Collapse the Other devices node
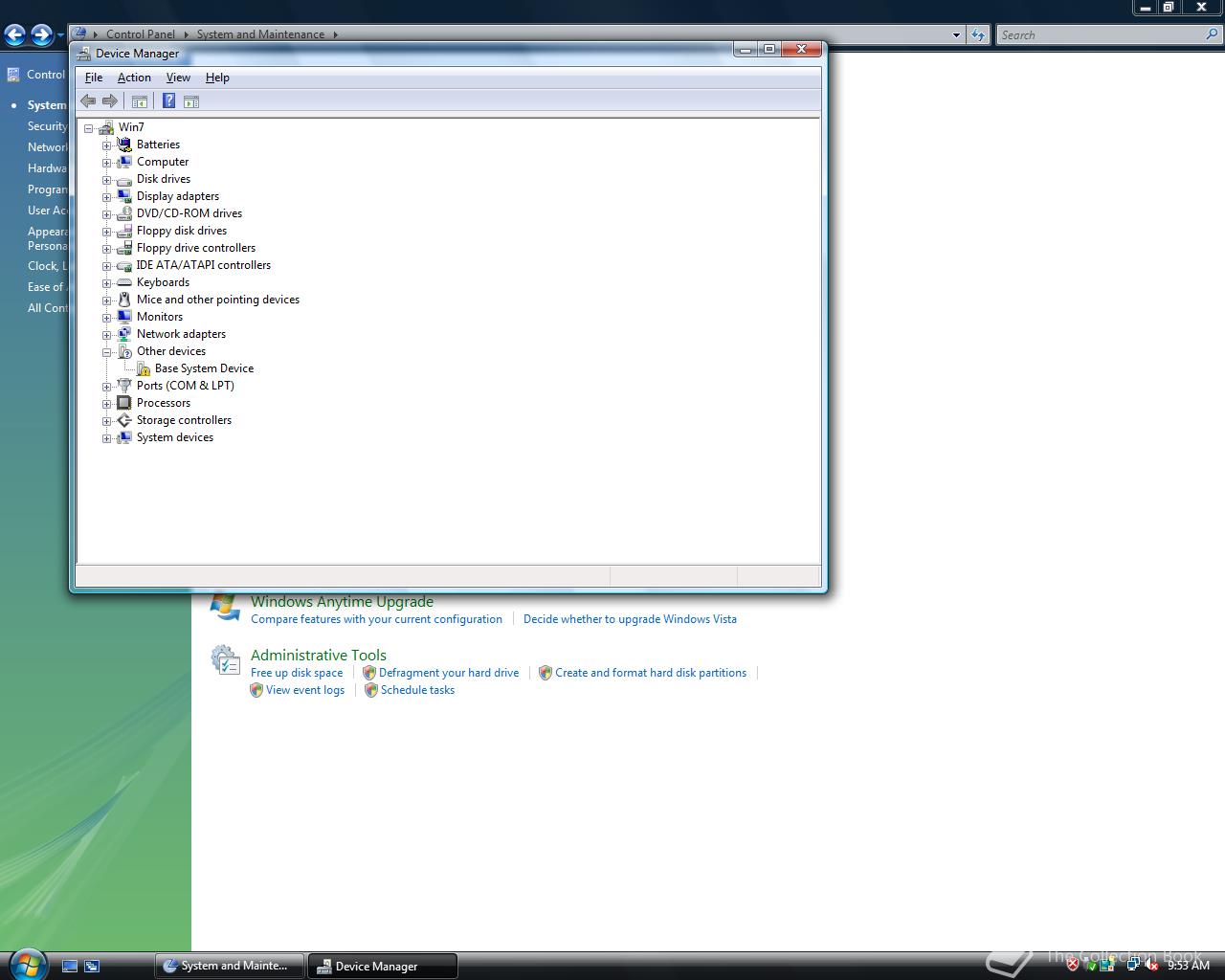 point(107,352)
